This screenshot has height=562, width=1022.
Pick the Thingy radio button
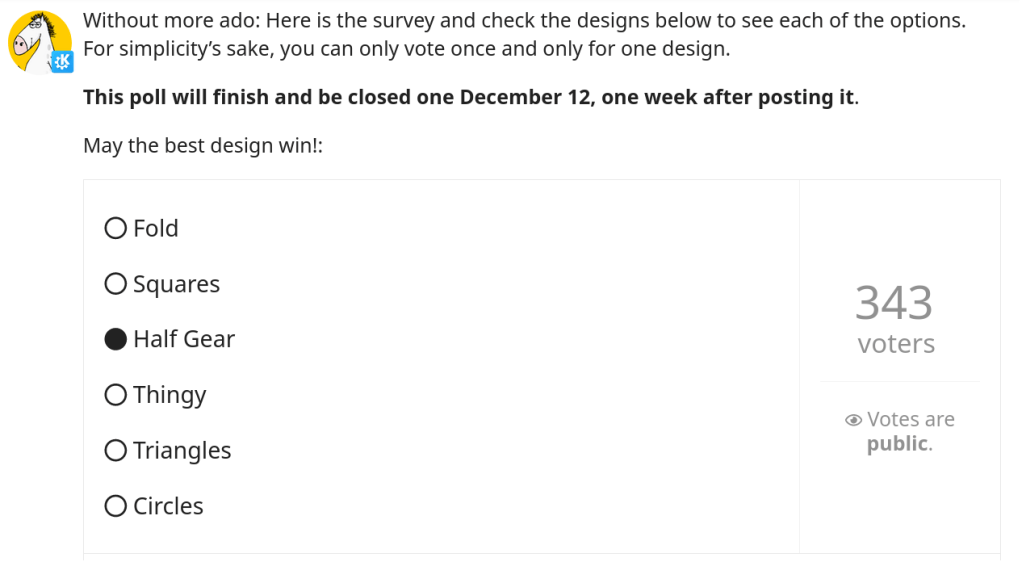[116, 395]
